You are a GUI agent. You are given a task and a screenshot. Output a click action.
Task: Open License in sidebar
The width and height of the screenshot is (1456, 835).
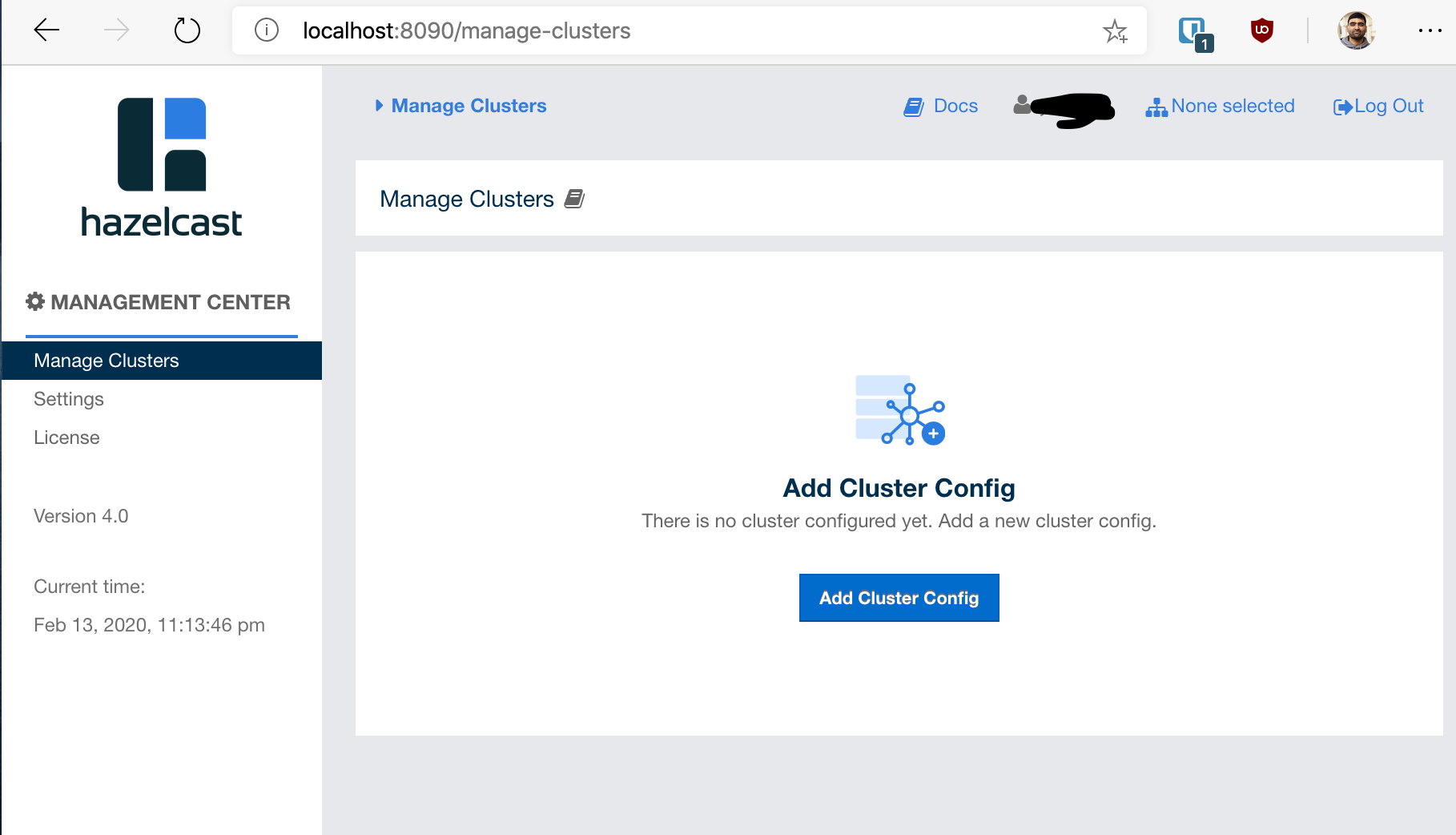66,438
